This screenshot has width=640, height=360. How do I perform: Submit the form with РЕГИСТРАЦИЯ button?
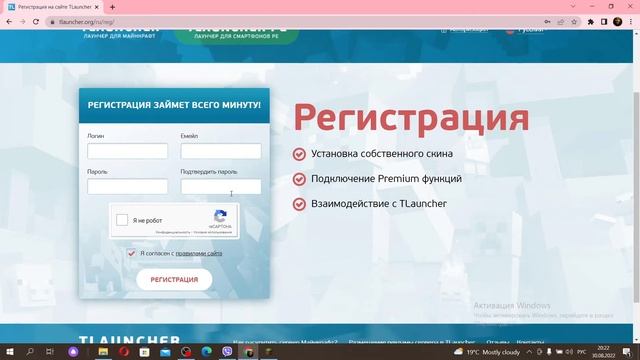(x=174, y=280)
